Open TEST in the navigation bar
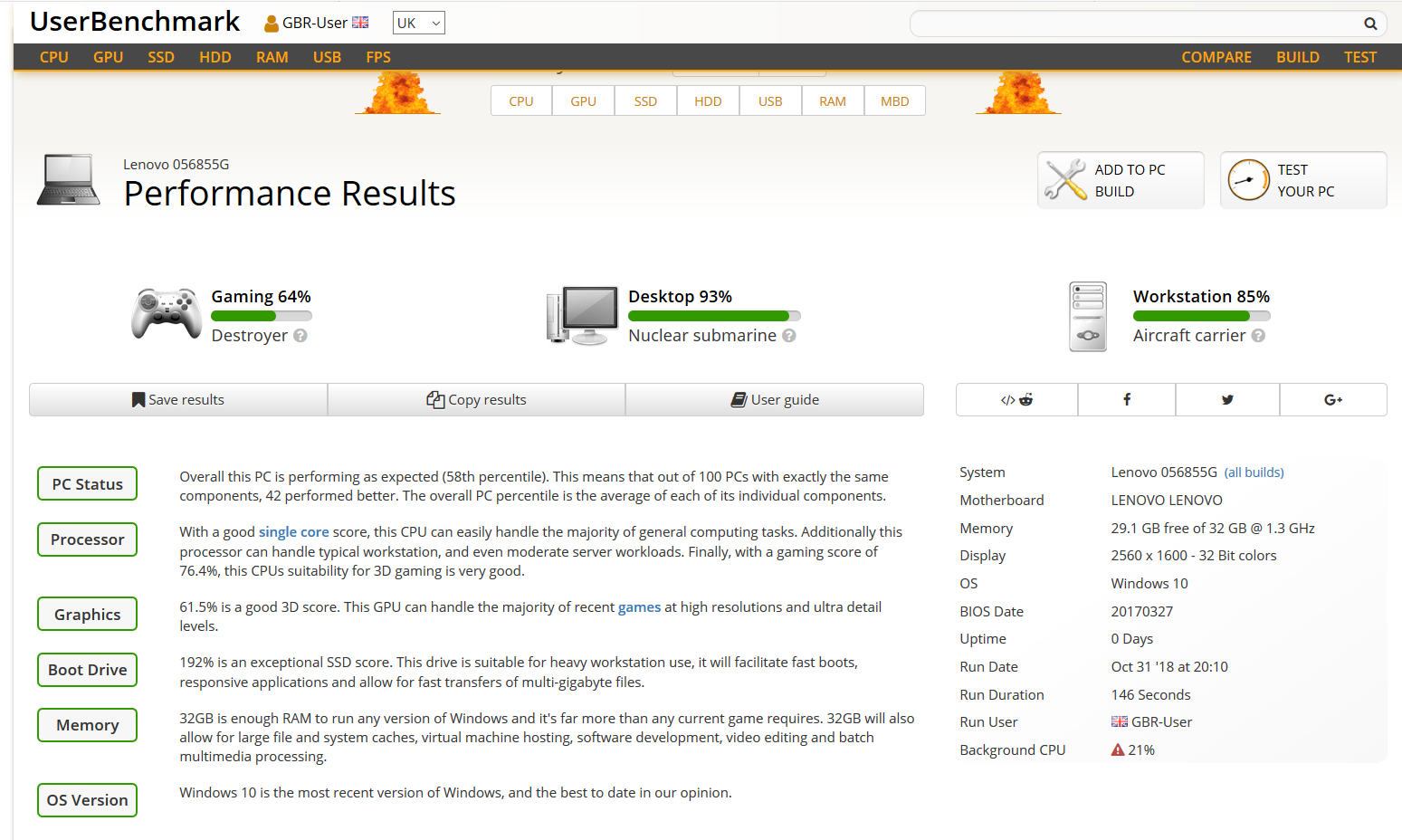 [1360, 57]
